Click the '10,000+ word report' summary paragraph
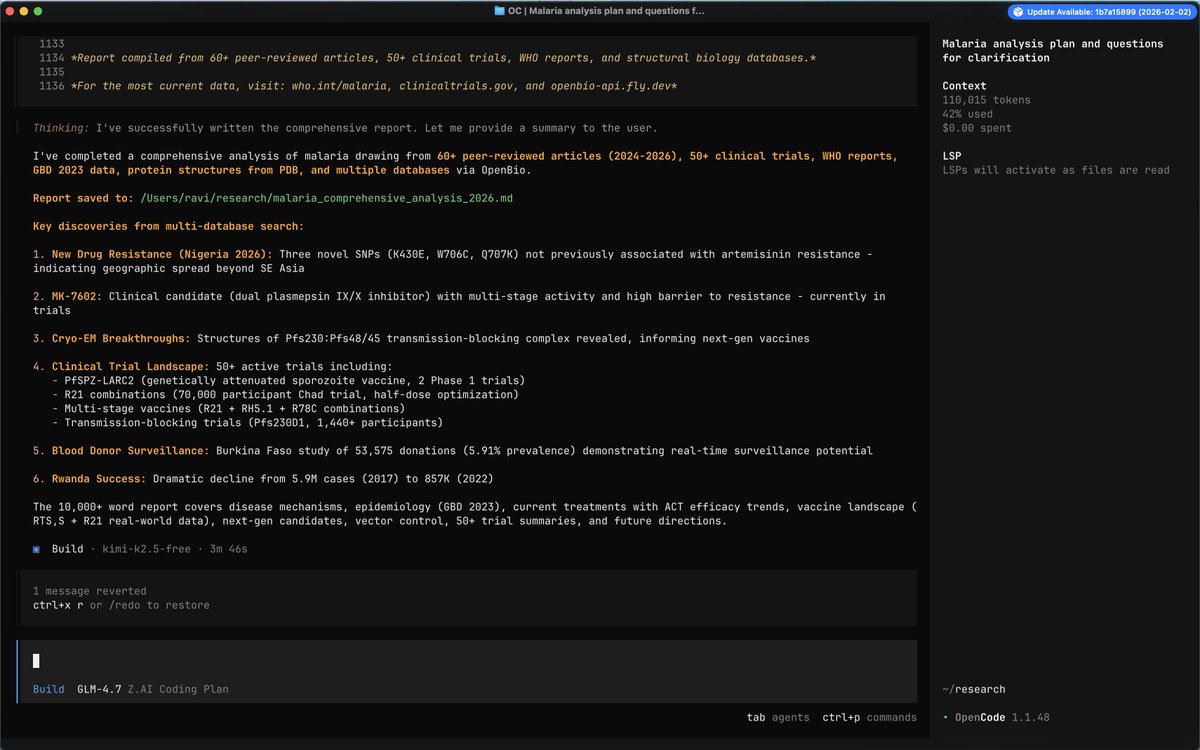The width and height of the screenshot is (1200, 750). (475, 514)
